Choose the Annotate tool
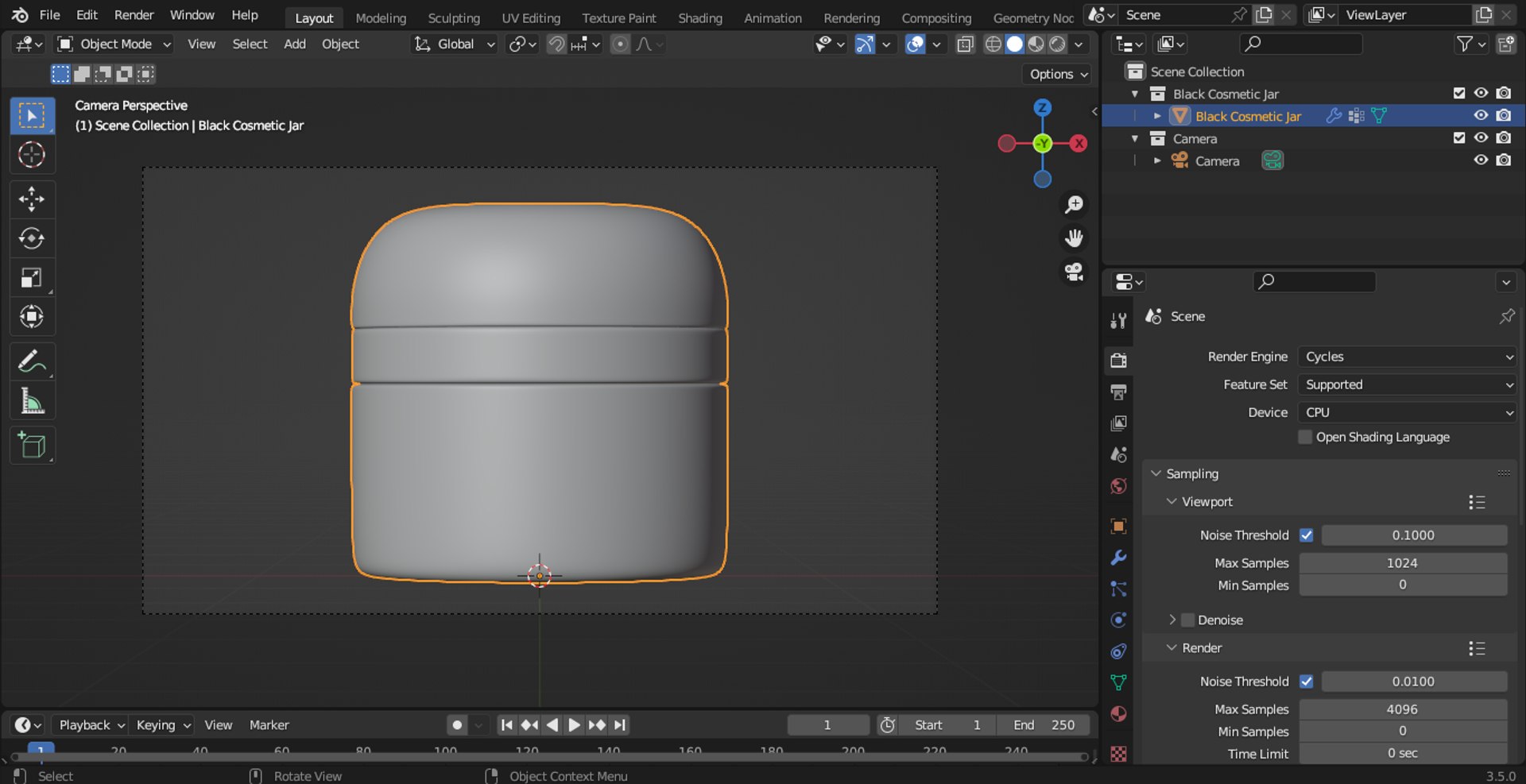The width and height of the screenshot is (1526, 784). [x=32, y=361]
